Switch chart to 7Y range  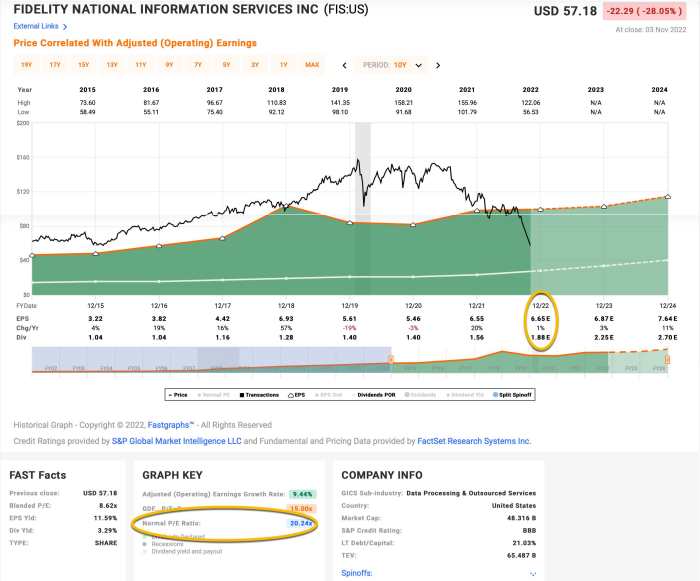click(198, 65)
